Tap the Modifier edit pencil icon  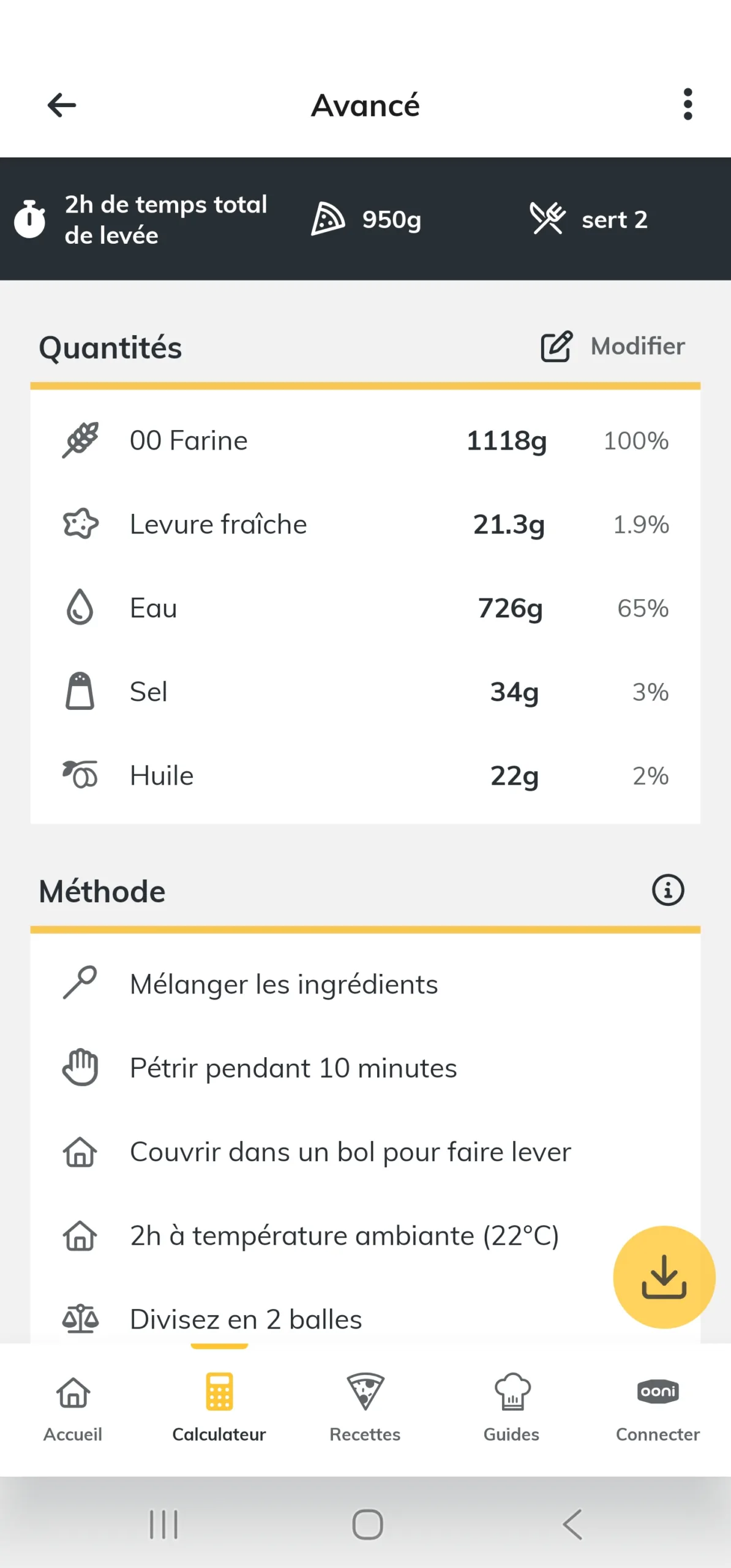point(556,347)
